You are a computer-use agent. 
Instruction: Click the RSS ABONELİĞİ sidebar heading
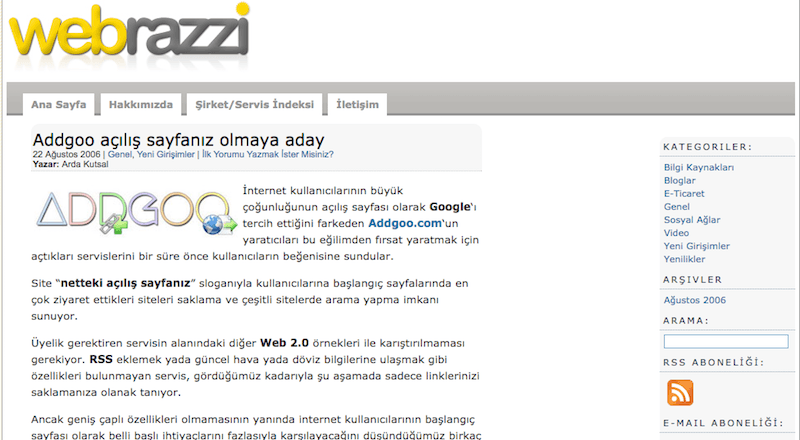[714, 362]
